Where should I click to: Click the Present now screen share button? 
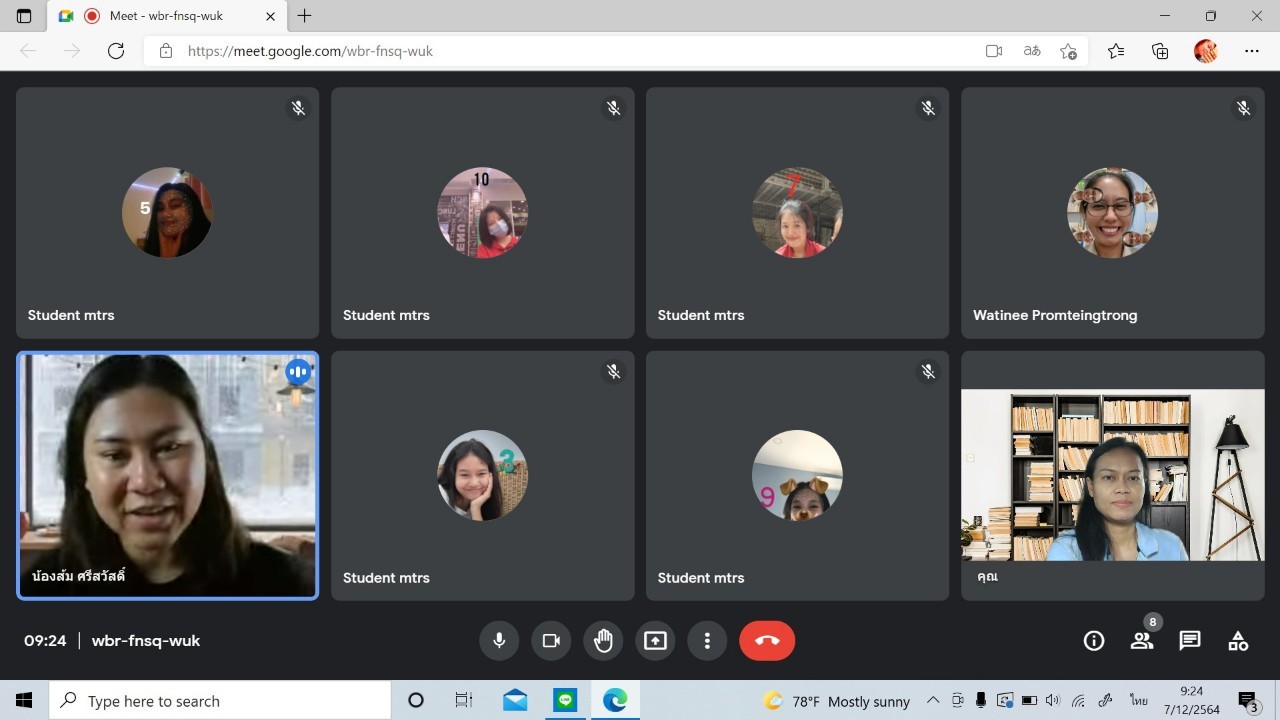(x=655, y=641)
